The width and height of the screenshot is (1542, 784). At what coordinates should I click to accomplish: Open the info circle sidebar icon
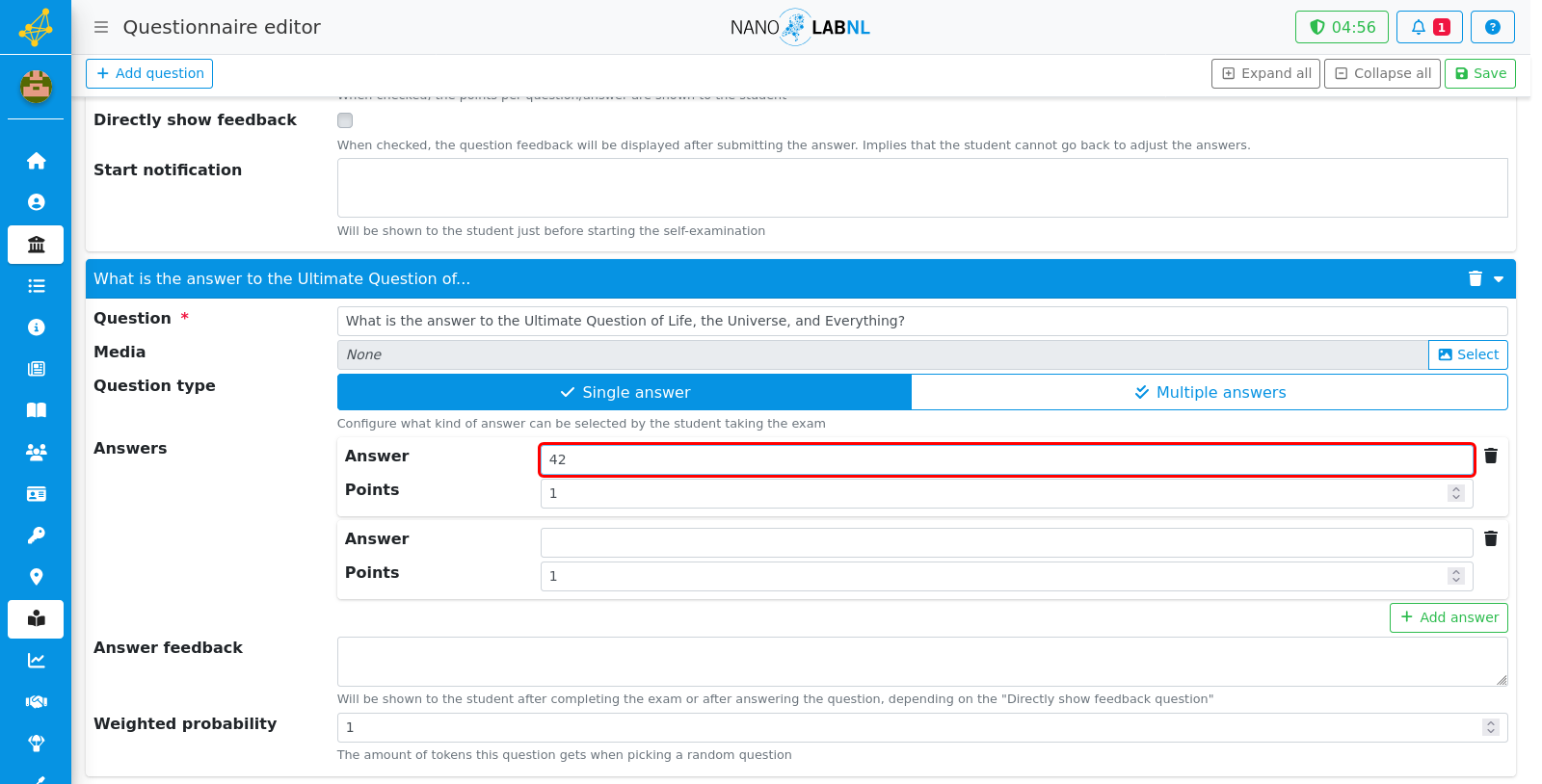36,327
